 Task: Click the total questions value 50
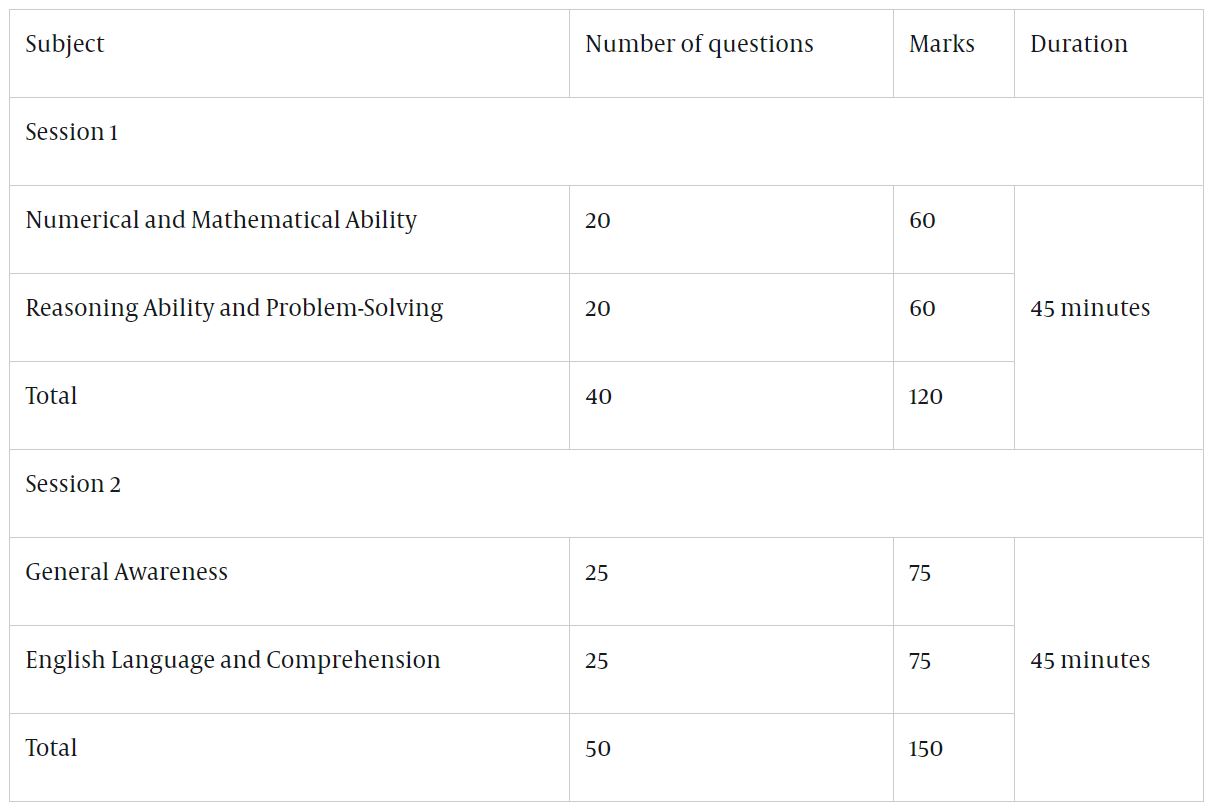[x=598, y=748]
